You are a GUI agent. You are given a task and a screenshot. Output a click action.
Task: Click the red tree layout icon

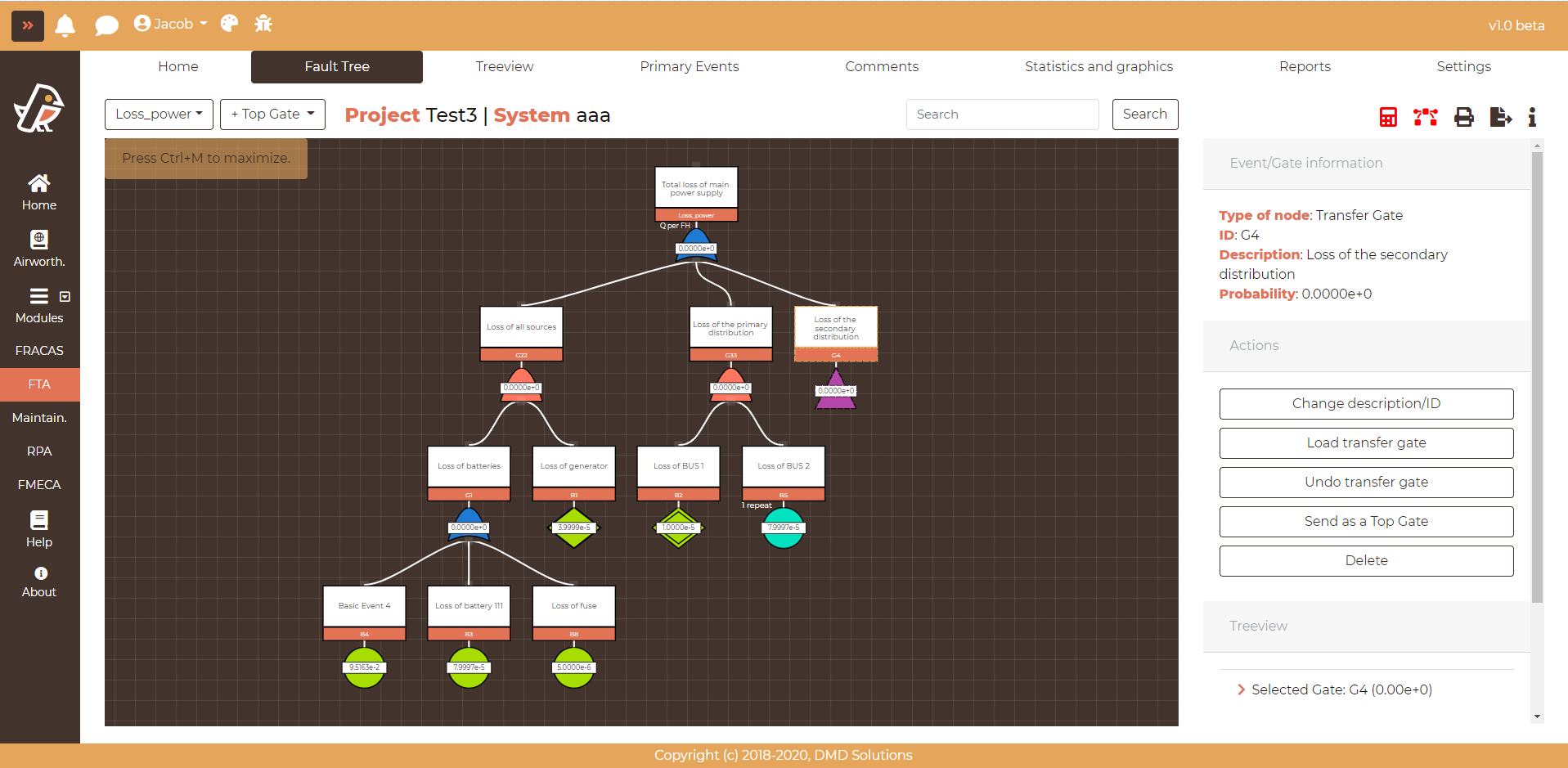point(1425,117)
